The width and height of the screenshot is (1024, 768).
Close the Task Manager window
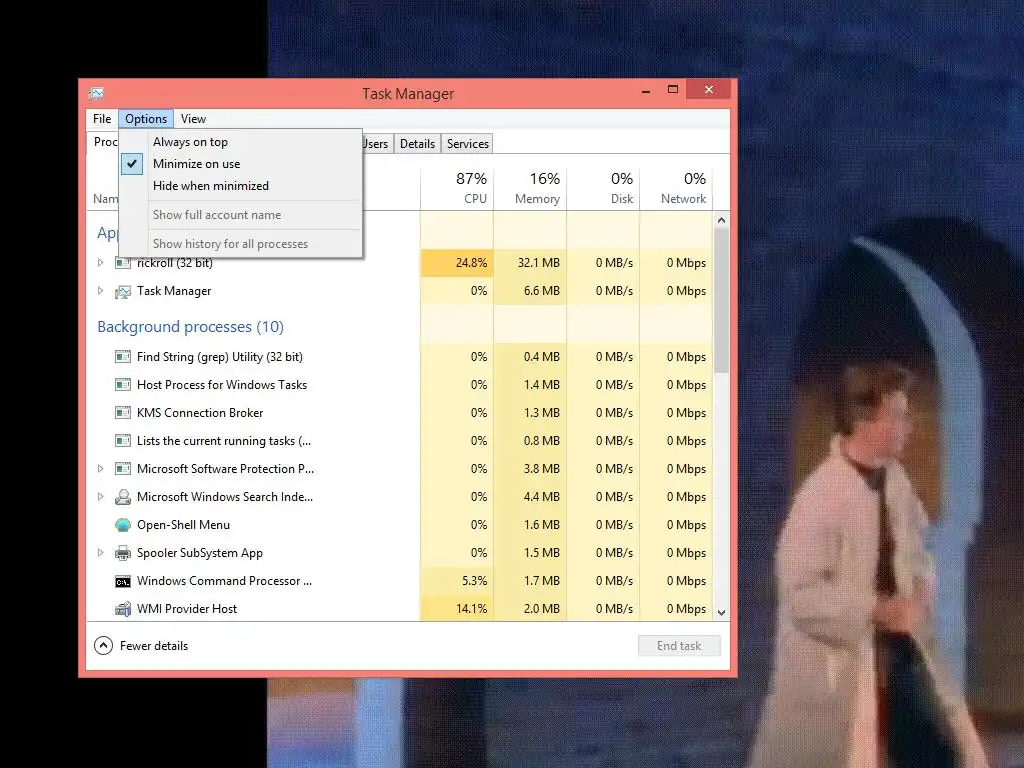tap(709, 89)
